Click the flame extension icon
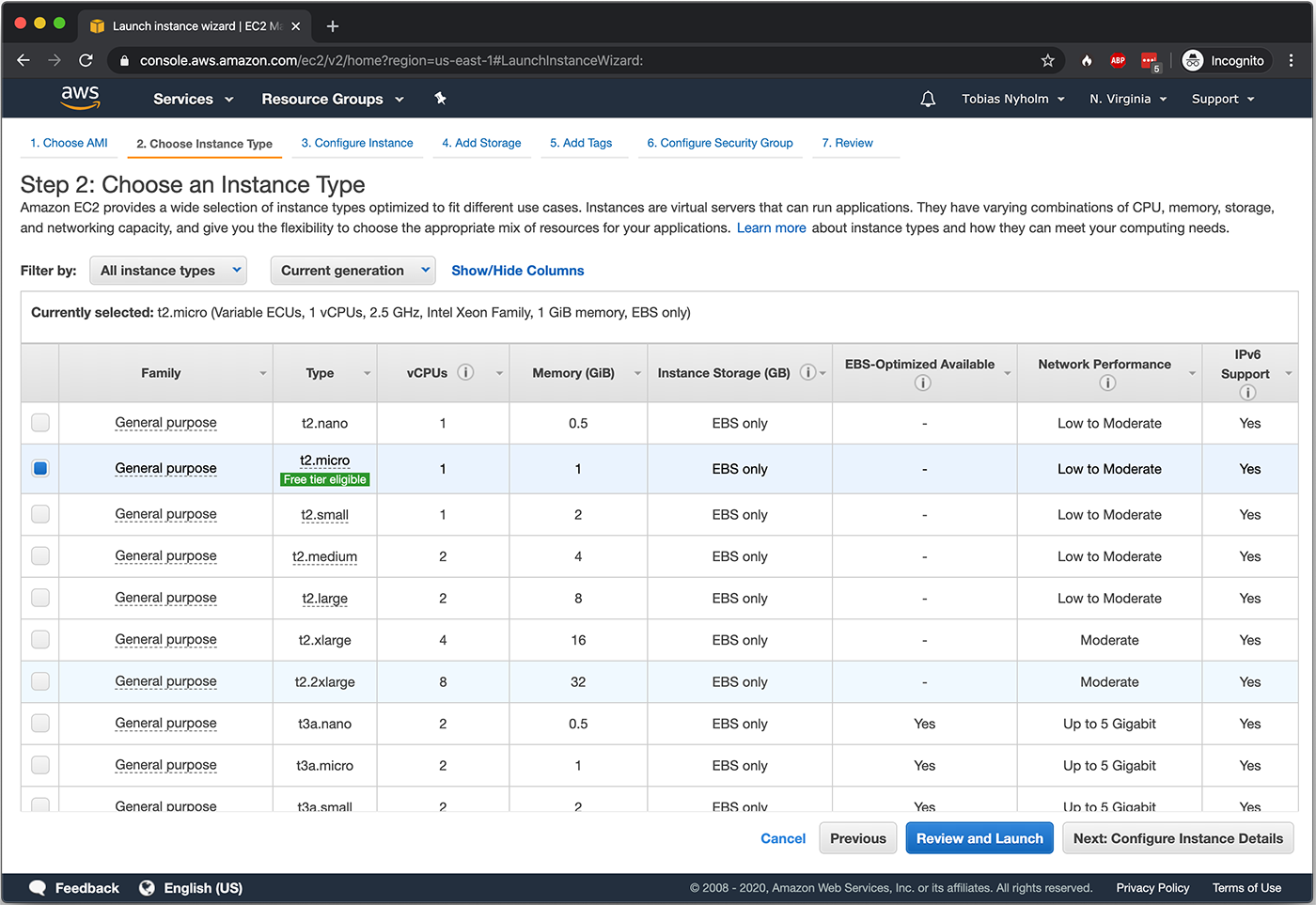 [x=1087, y=60]
